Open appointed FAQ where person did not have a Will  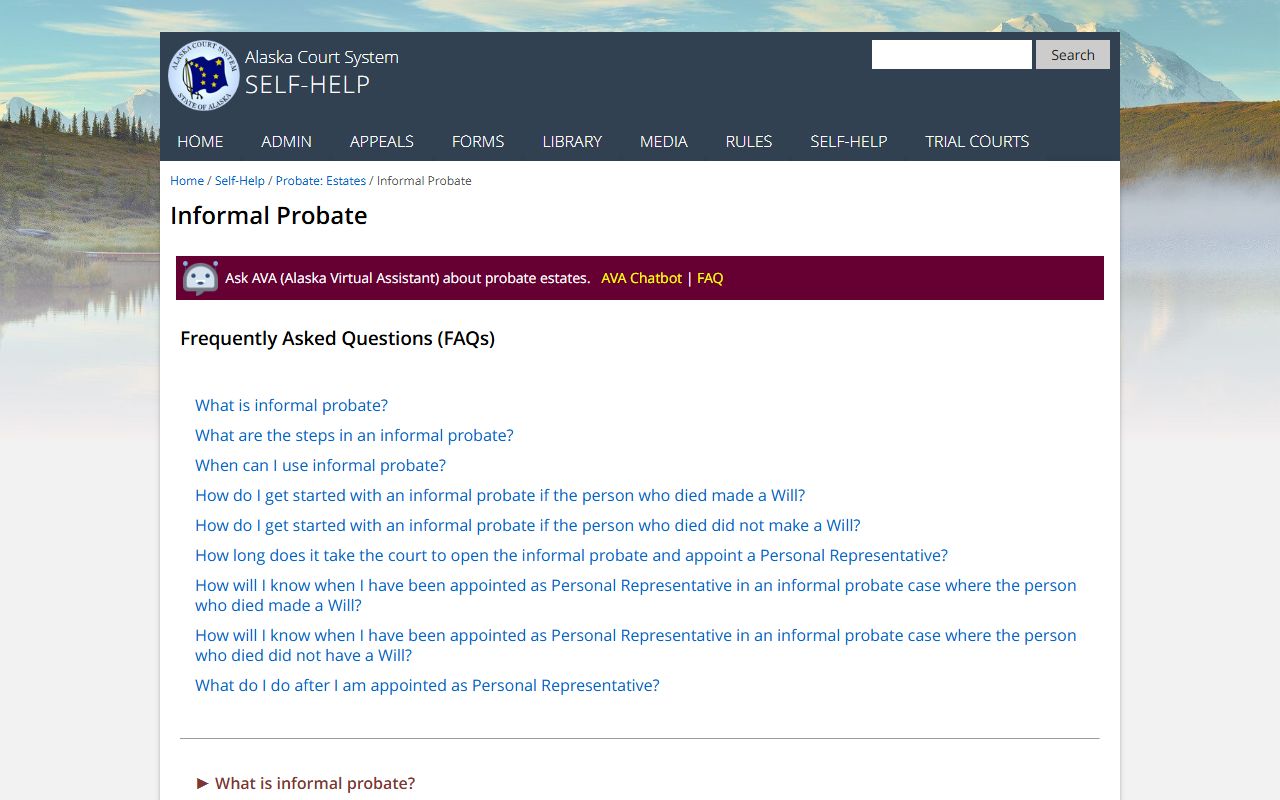(636, 645)
